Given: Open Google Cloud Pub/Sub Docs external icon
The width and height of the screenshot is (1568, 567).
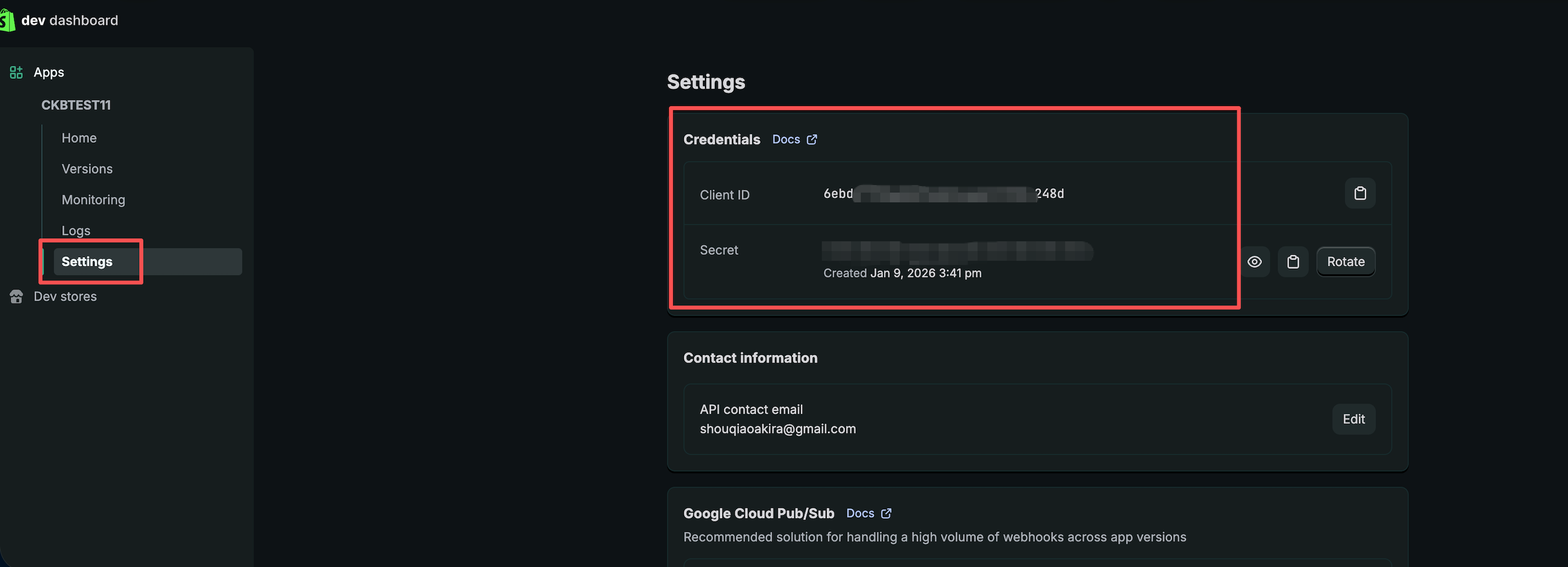Looking at the screenshot, I should pos(886,513).
